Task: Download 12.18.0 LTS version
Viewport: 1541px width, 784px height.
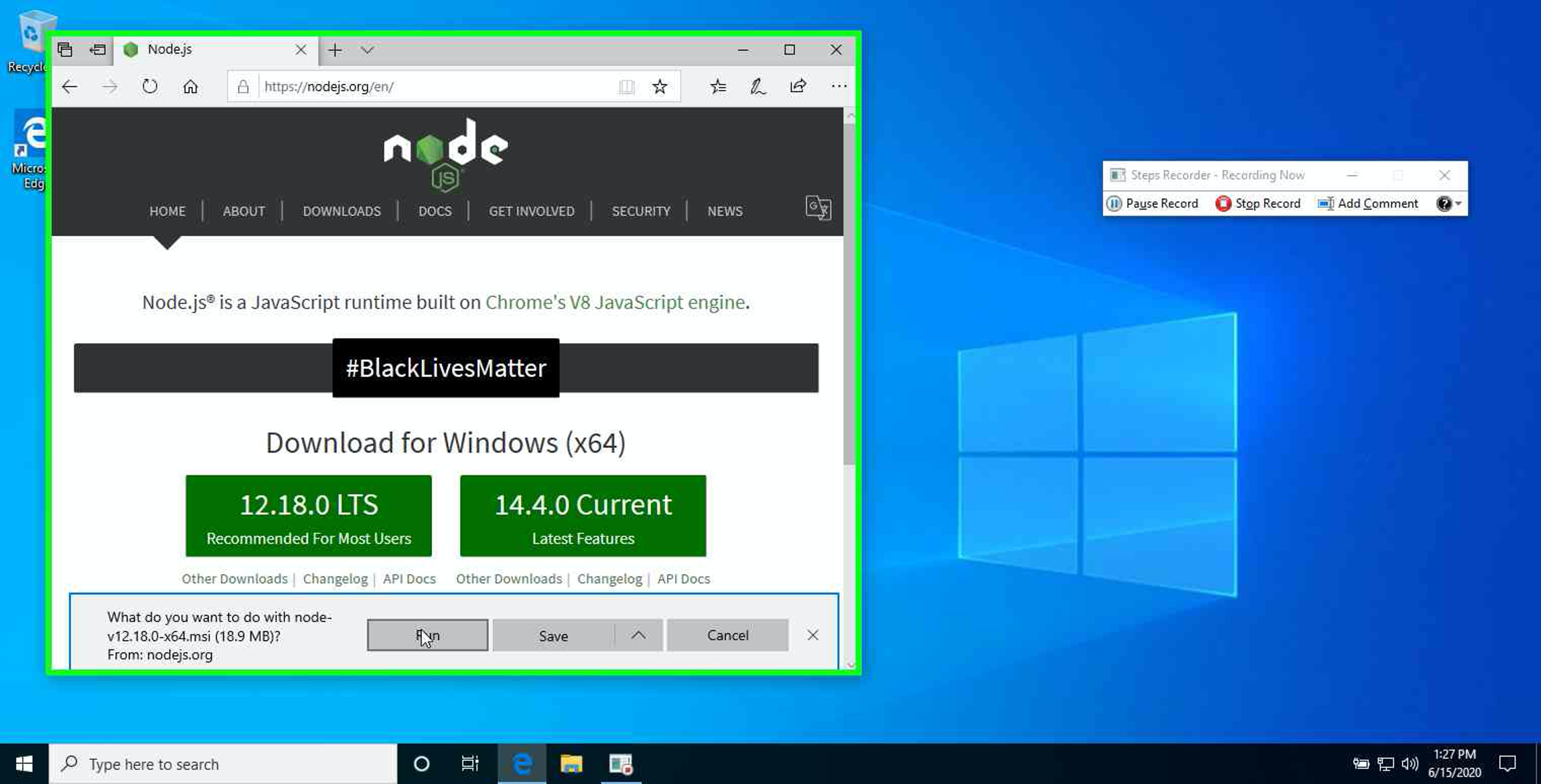Action: pyautogui.click(x=309, y=516)
